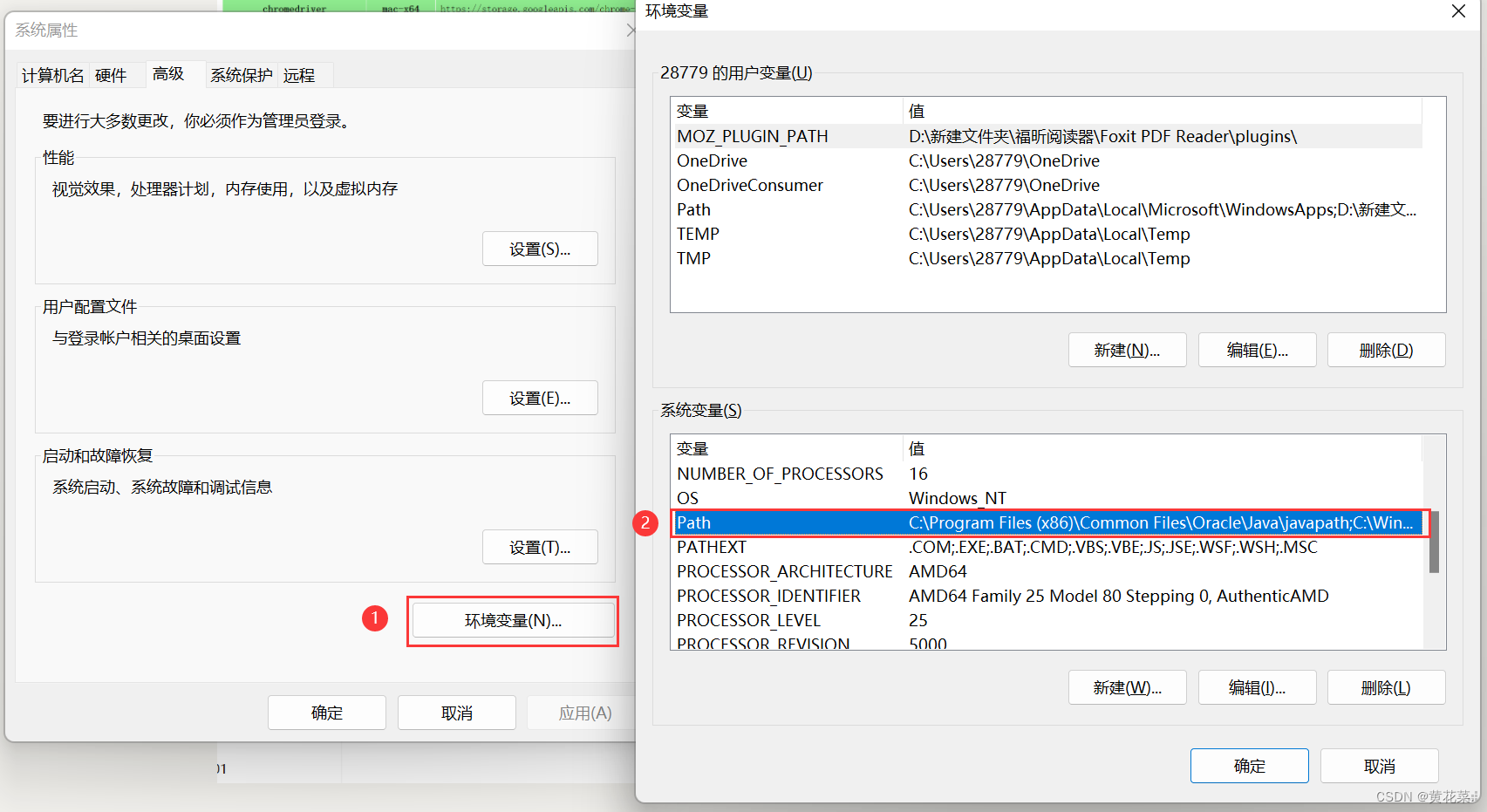Select TMP user variable row

coord(1047,258)
